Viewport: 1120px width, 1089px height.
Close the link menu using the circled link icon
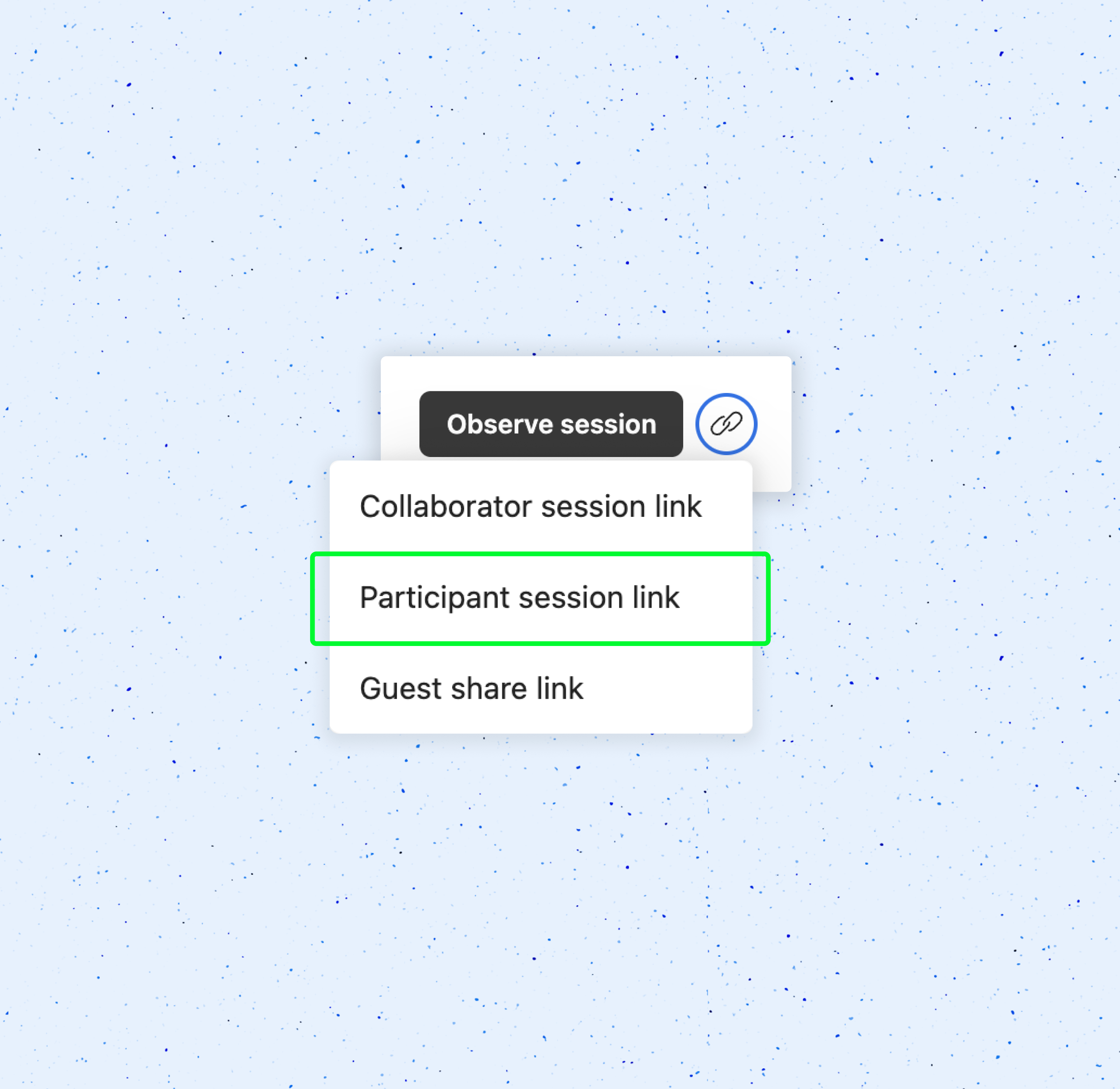click(726, 424)
